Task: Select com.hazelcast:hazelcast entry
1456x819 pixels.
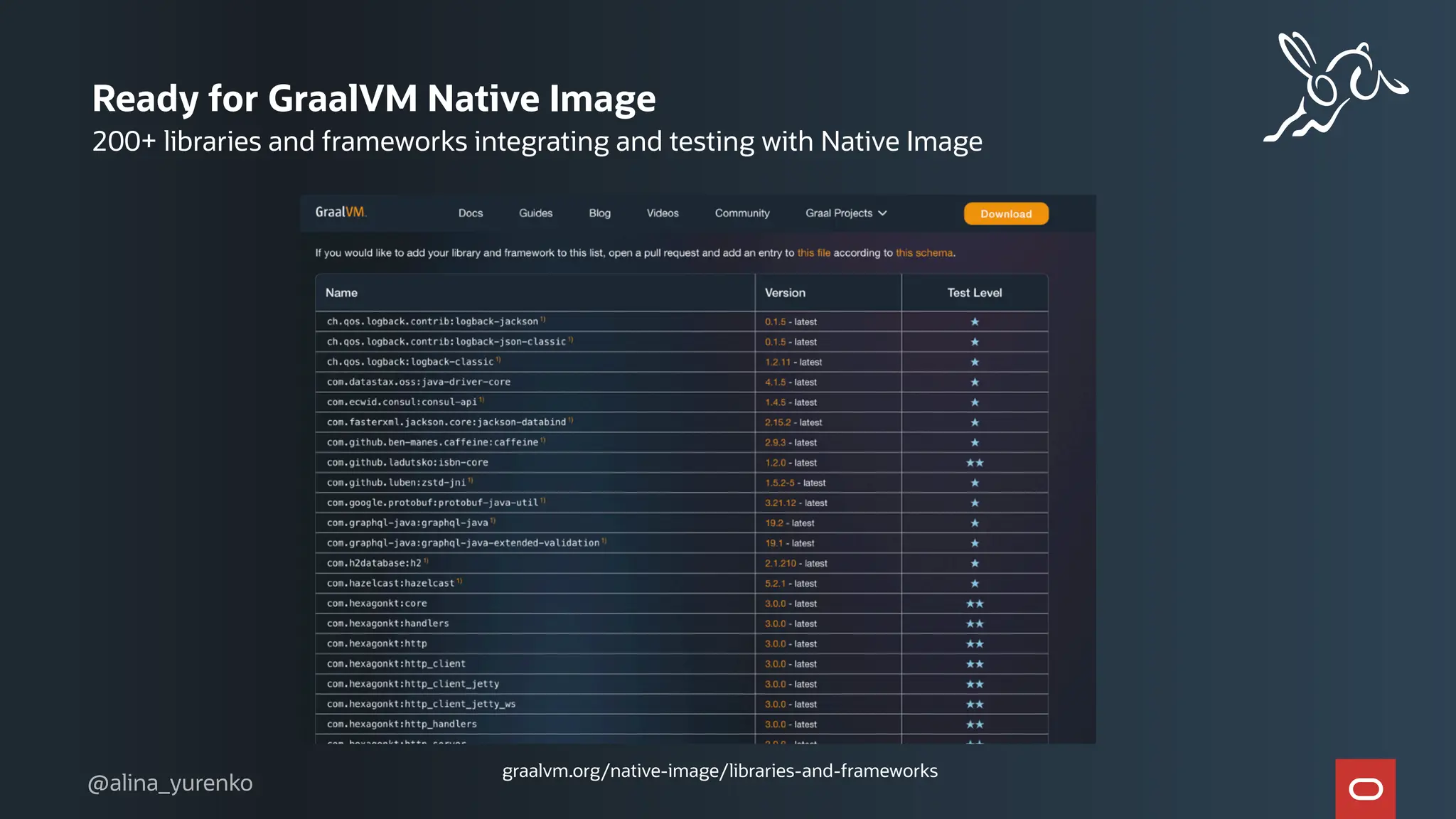Action: click(390, 583)
